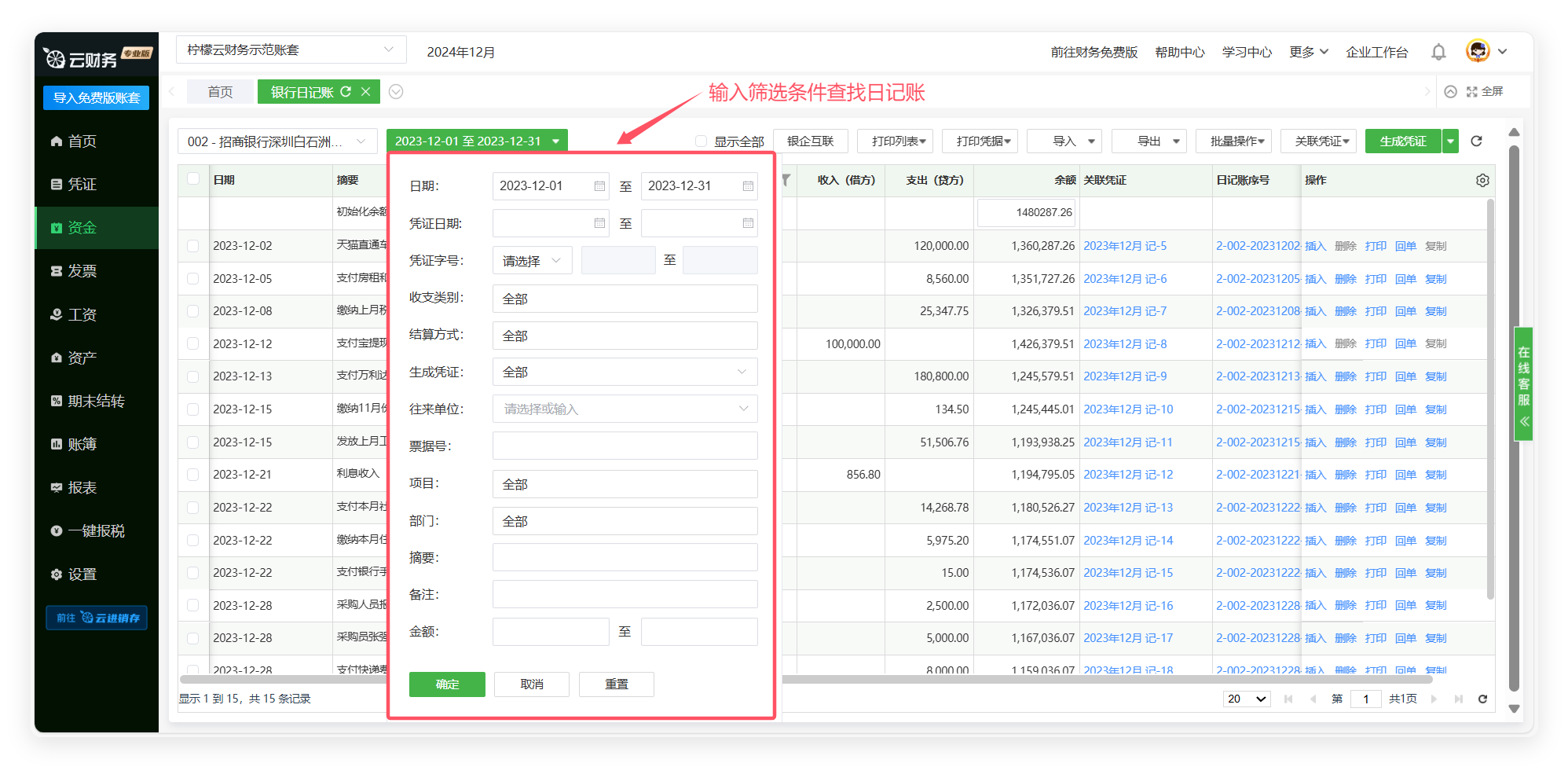
Task: Enable the 显示全部 checkbox
Action: point(701,141)
